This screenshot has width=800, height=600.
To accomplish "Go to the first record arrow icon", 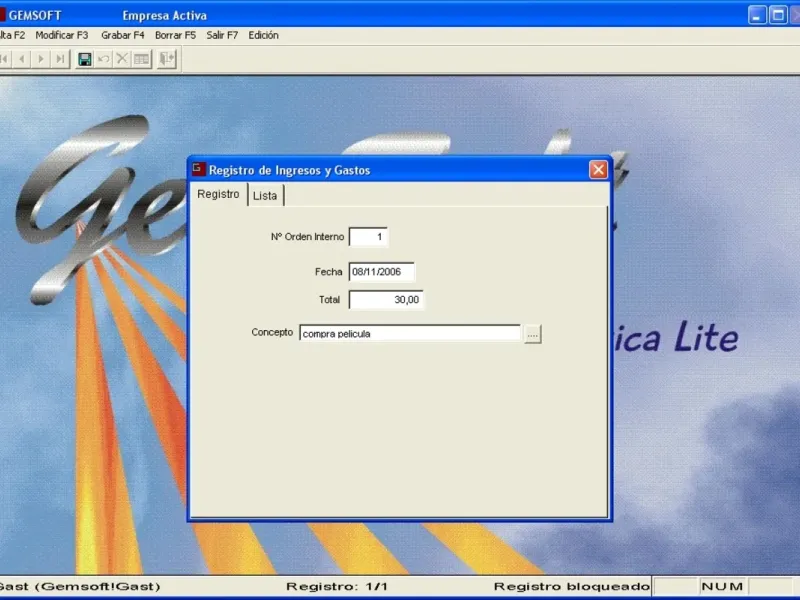I will [5, 59].
